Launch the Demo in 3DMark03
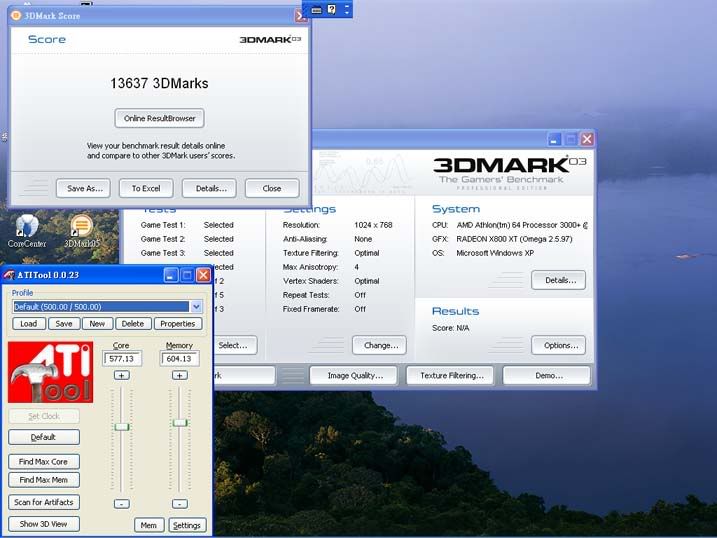The height and width of the screenshot is (538, 717). click(547, 376)
